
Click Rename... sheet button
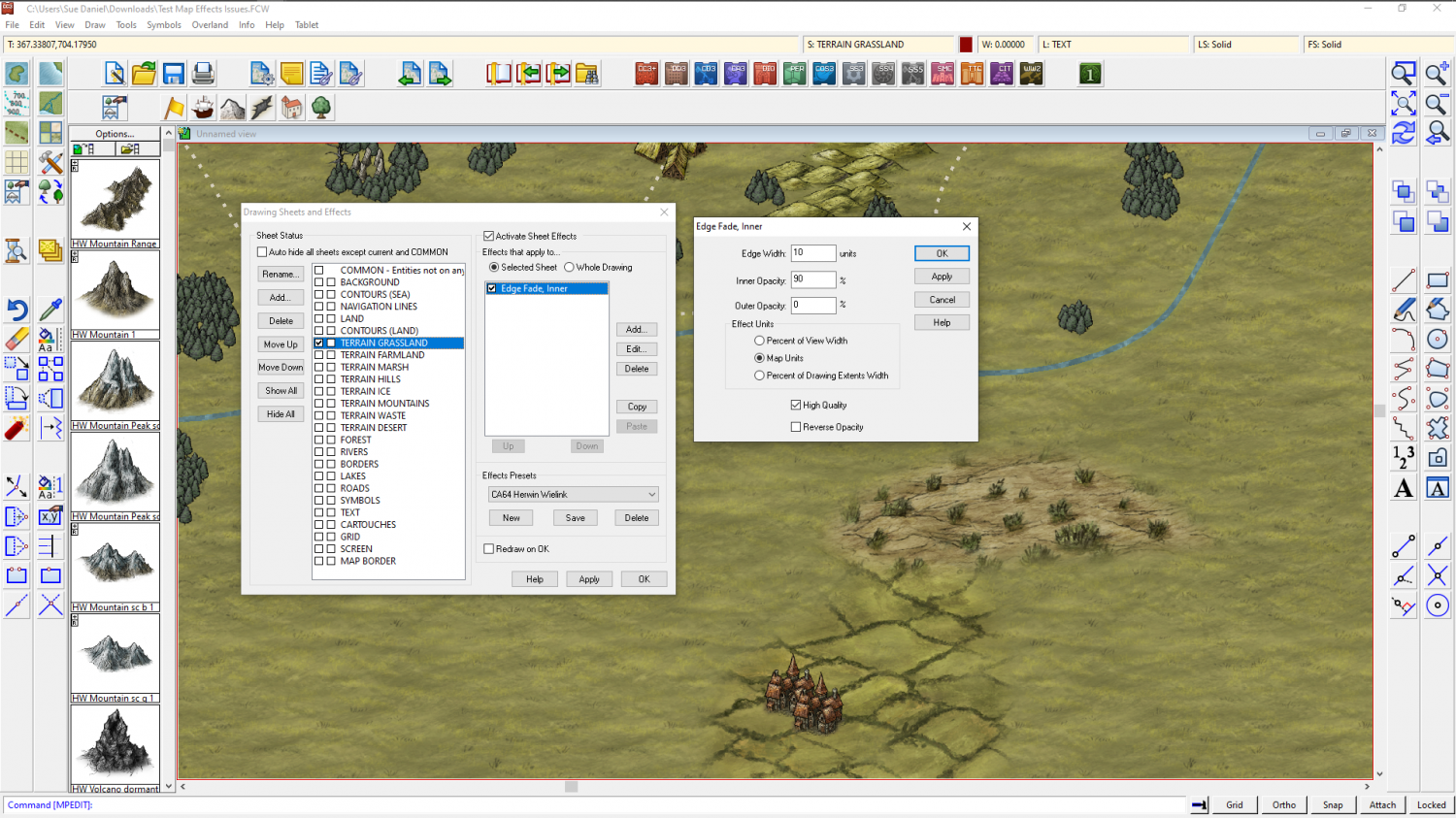pyautogui.click(x=281, y=275)
